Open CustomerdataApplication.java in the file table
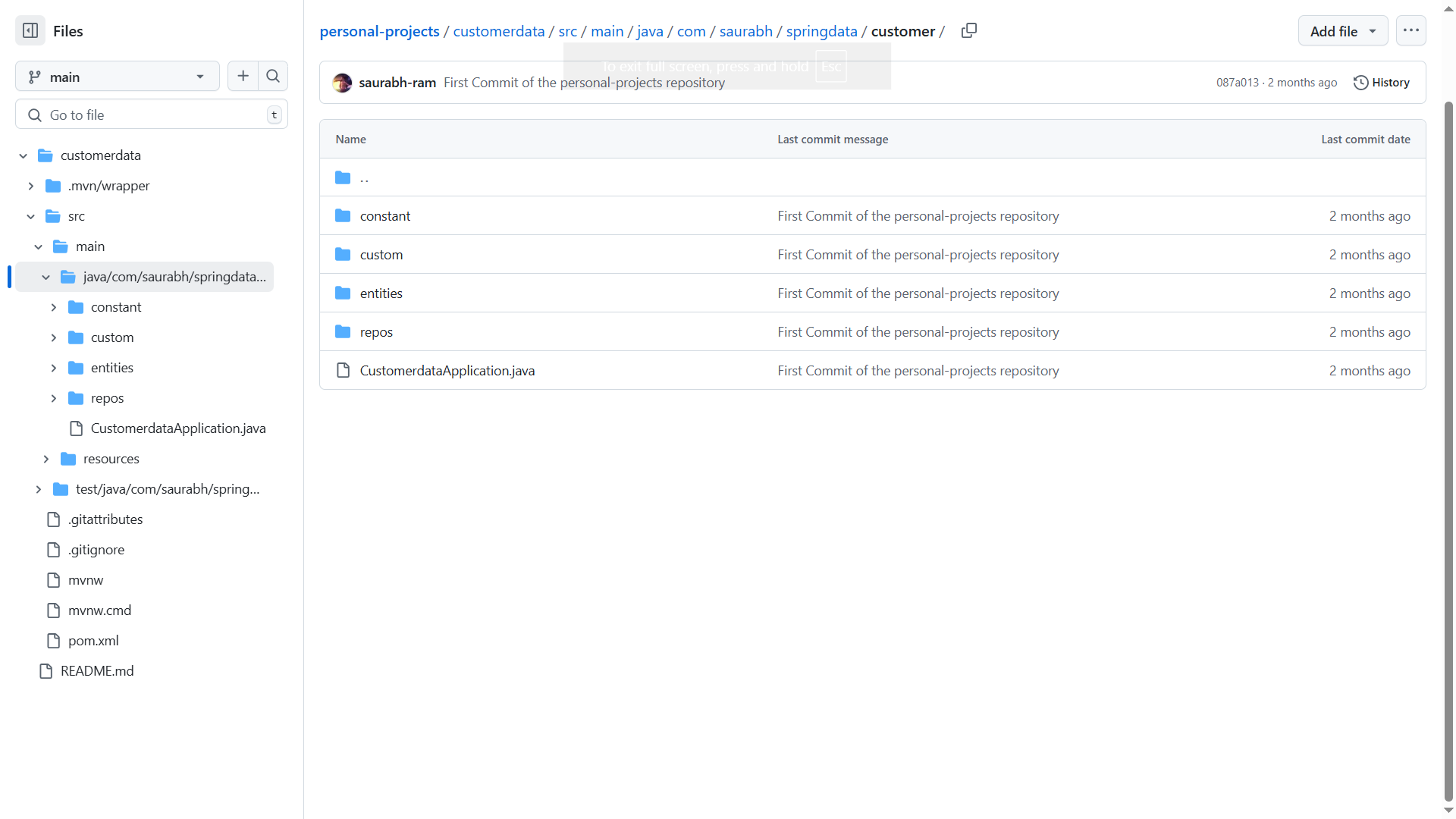Image resolution: width=1456 pixels, height=819 pixels. coord(447,371)
